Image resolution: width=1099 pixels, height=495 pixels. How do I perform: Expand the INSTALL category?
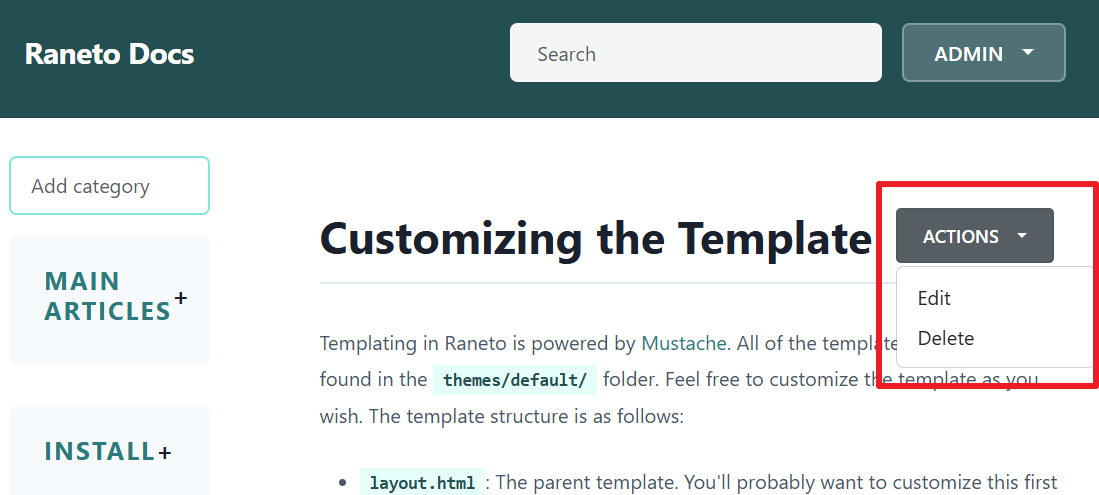point(99,452)
